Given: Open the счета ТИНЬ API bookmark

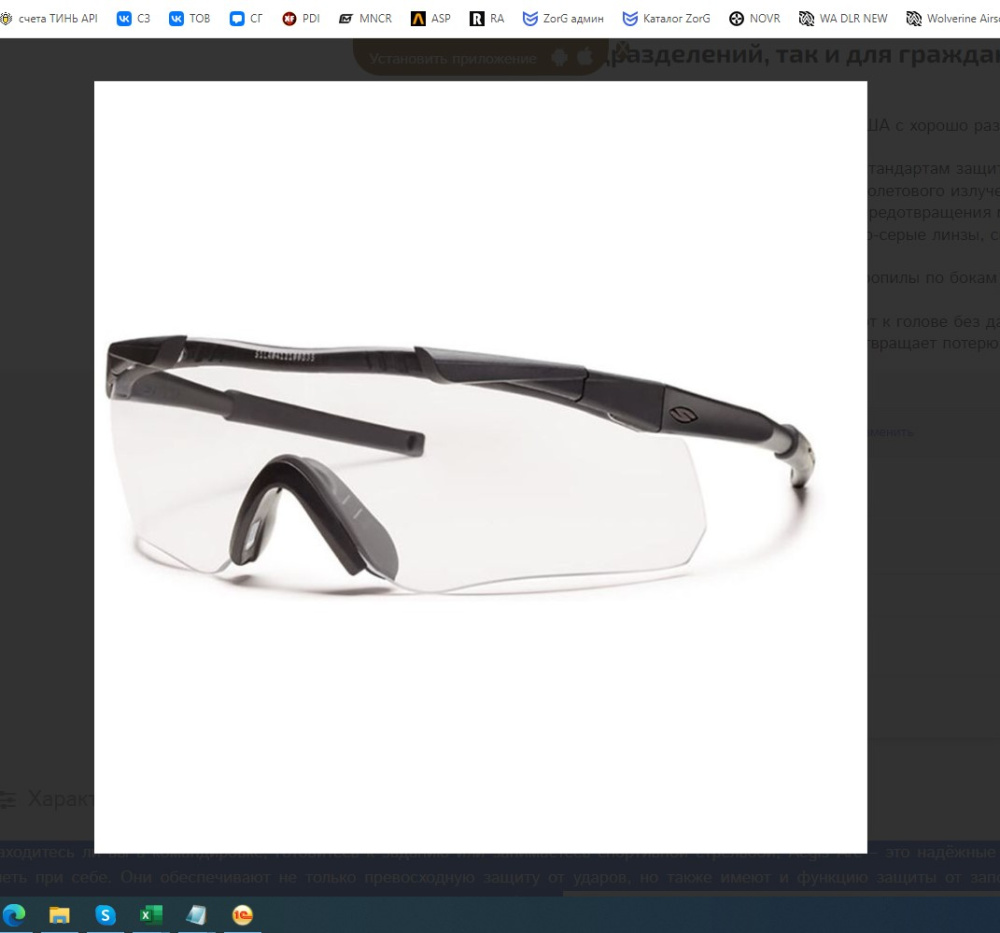Looking at the screenshot, I should pos(49,18).
